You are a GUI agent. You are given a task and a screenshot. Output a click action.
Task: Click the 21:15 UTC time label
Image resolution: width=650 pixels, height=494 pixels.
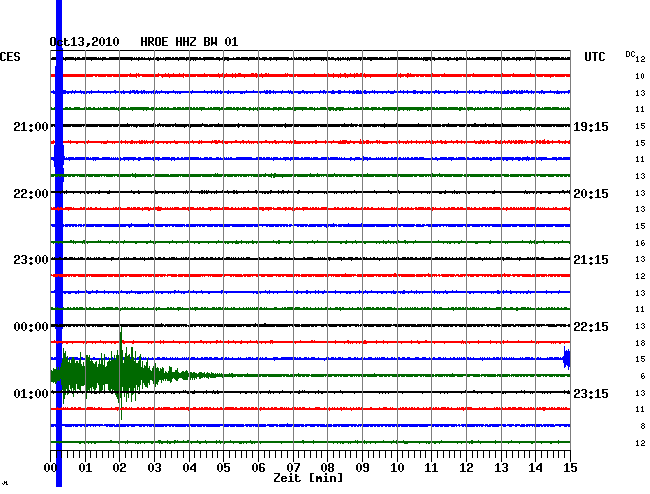(591, 260)
